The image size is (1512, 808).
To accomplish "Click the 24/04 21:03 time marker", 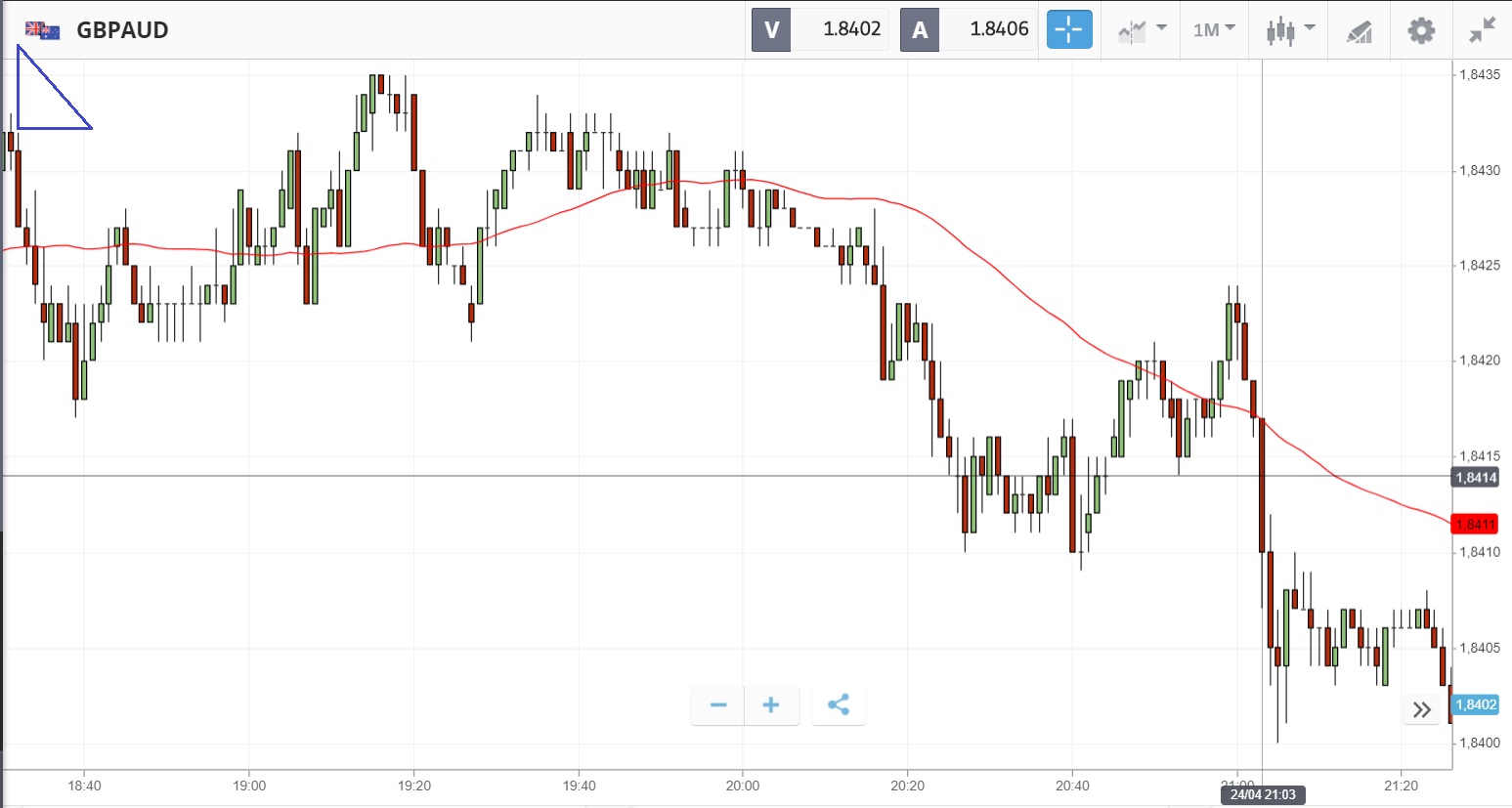I will coord(1263,795).
